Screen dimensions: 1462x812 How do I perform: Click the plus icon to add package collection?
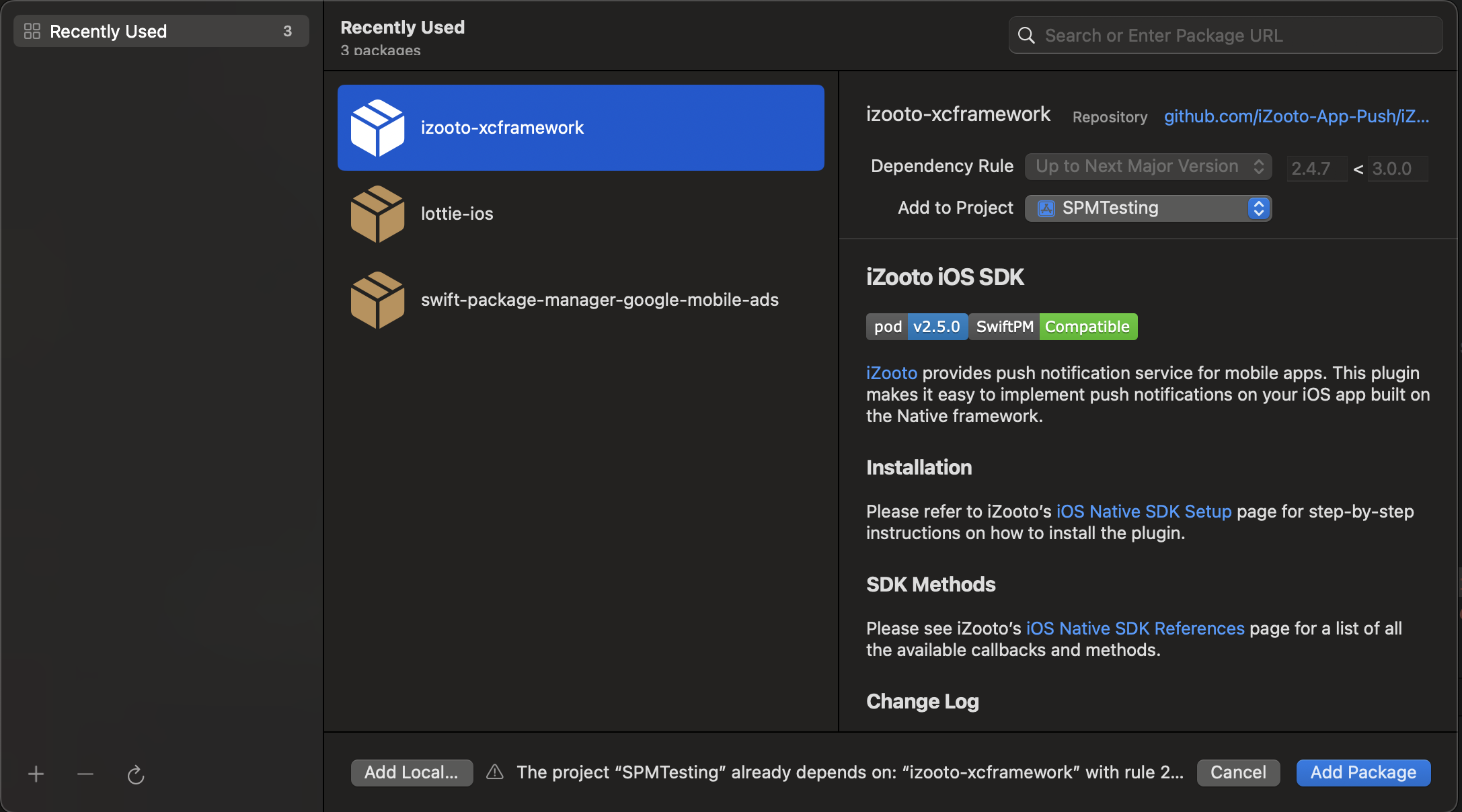click(36, 774)
